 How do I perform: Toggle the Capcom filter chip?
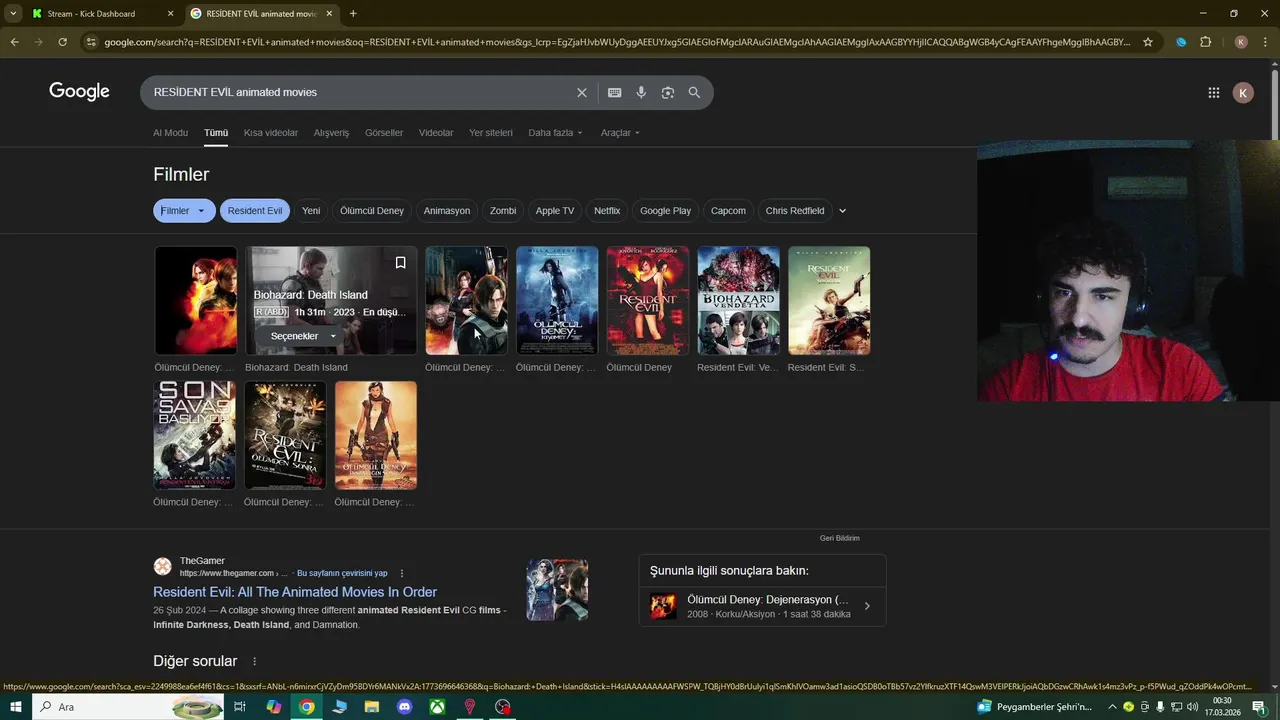pyautogui.click(x=728, y=211)
